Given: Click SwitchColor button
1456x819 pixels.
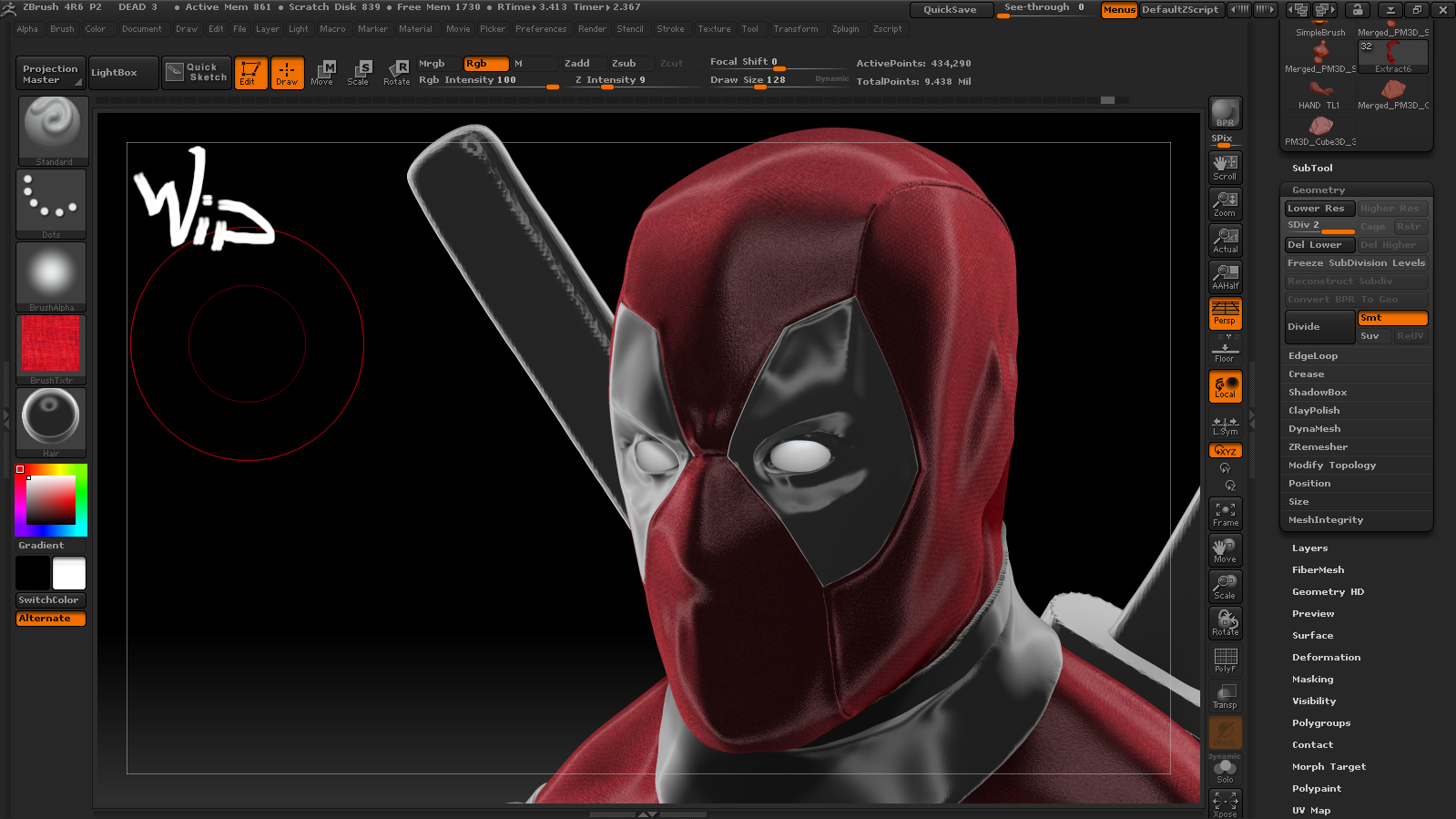Looking at the screenshot, I should pos(51,600).
